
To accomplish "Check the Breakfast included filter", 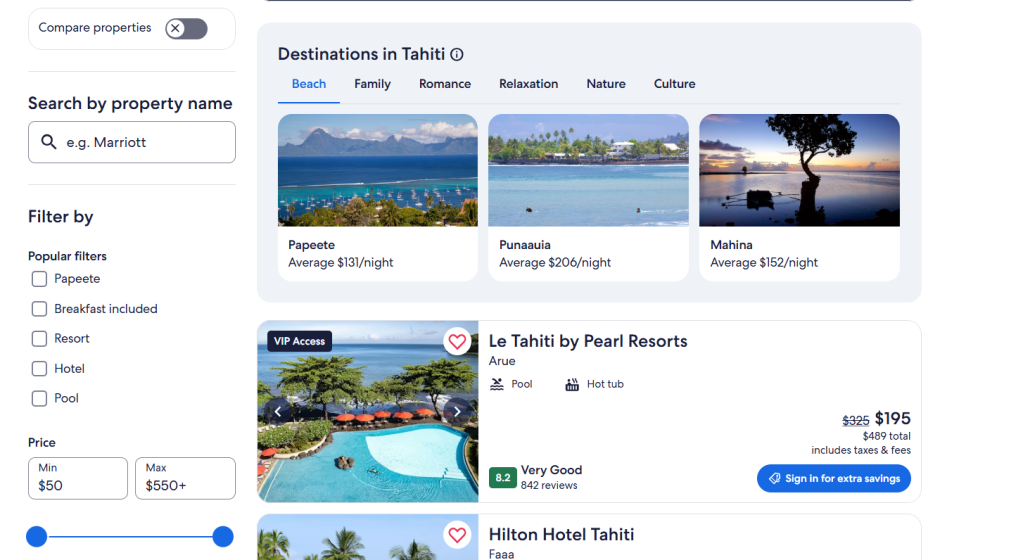I will (40, 309).
